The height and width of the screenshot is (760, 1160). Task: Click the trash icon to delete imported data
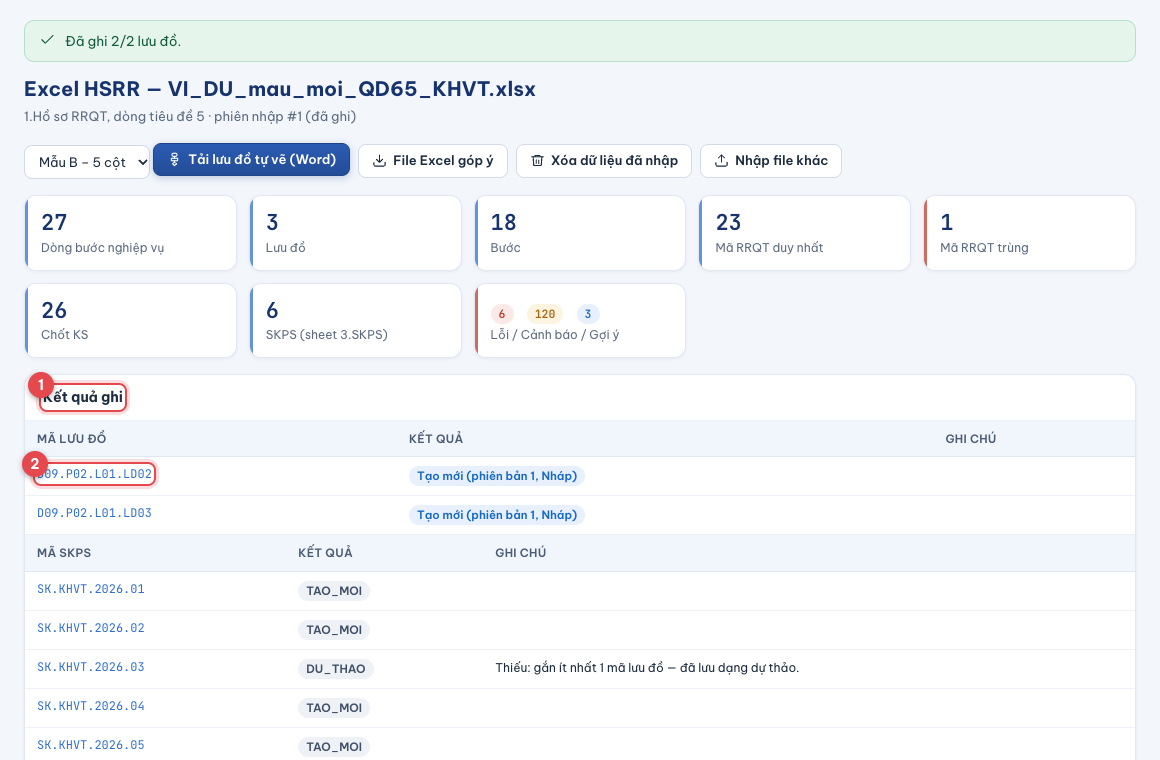pyautogui.click(x=537, y=161)
